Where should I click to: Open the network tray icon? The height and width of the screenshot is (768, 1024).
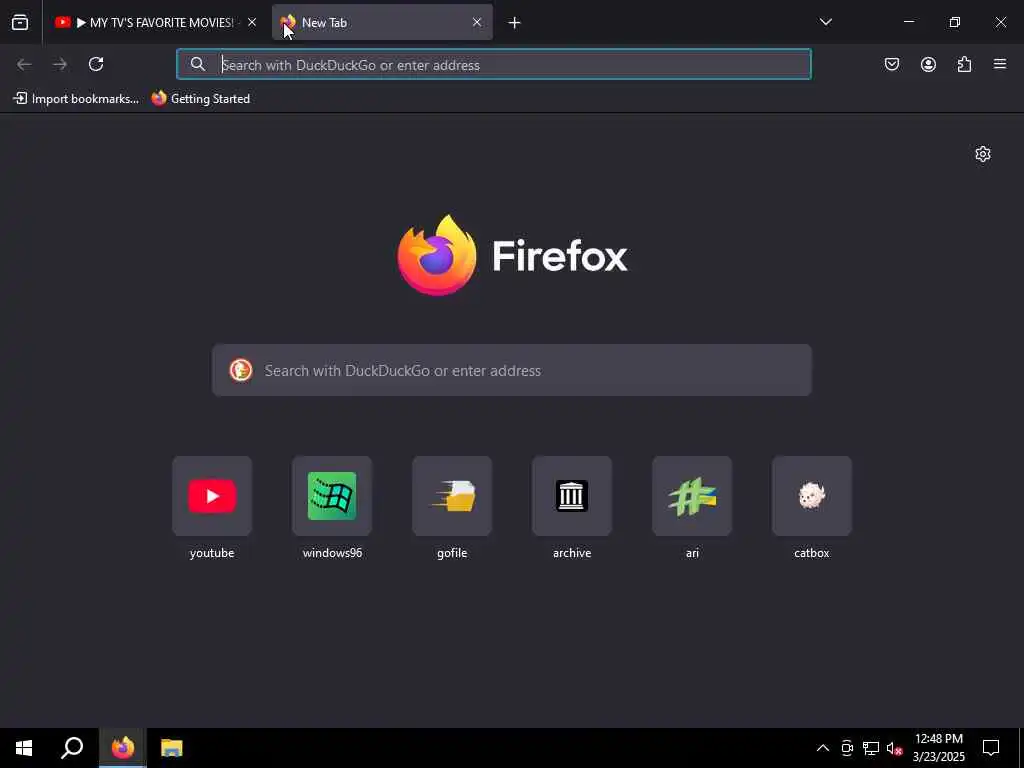pyautogui.click(x=871, y=748)
